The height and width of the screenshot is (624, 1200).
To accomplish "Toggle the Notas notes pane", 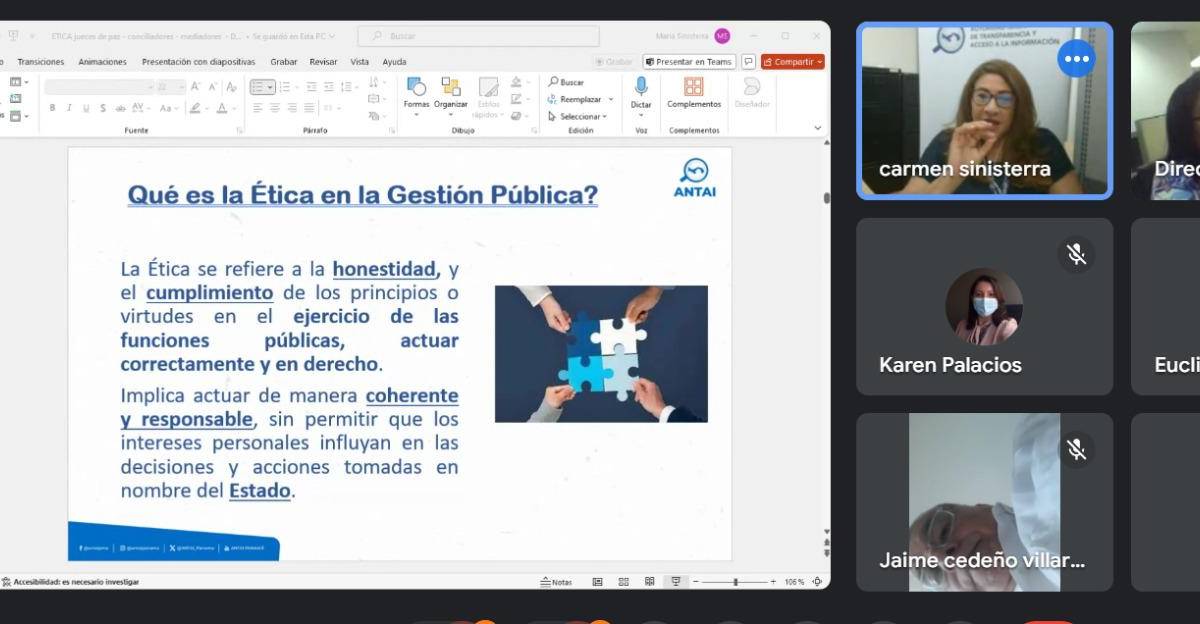I will coord(556,582).
